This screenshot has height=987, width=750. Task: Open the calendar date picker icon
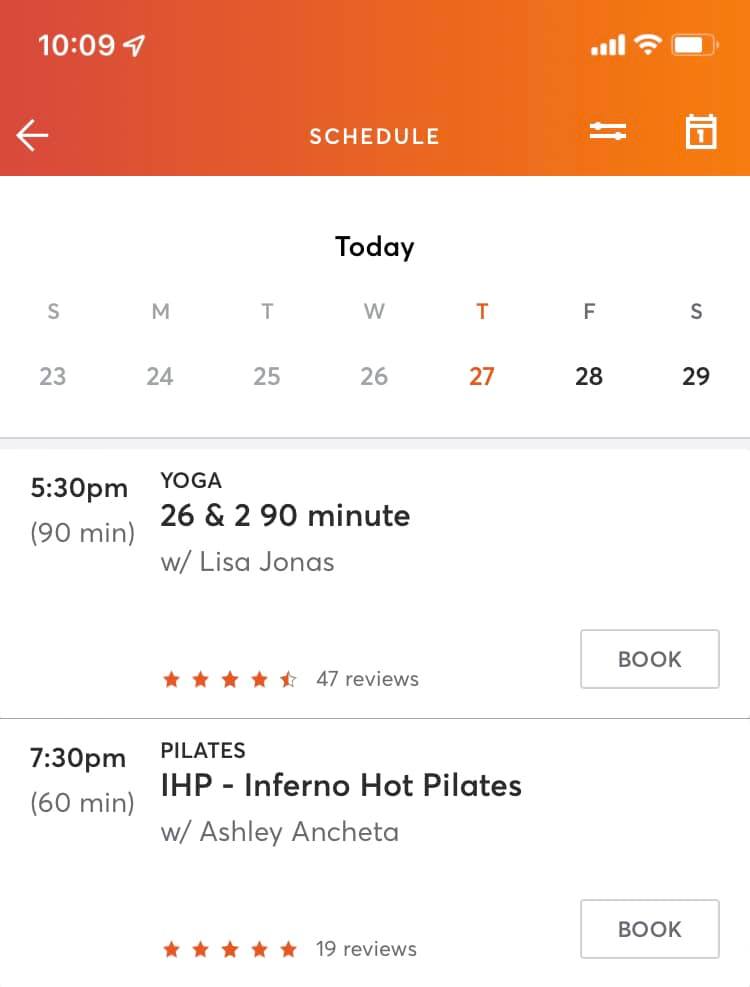click(701, 132)
